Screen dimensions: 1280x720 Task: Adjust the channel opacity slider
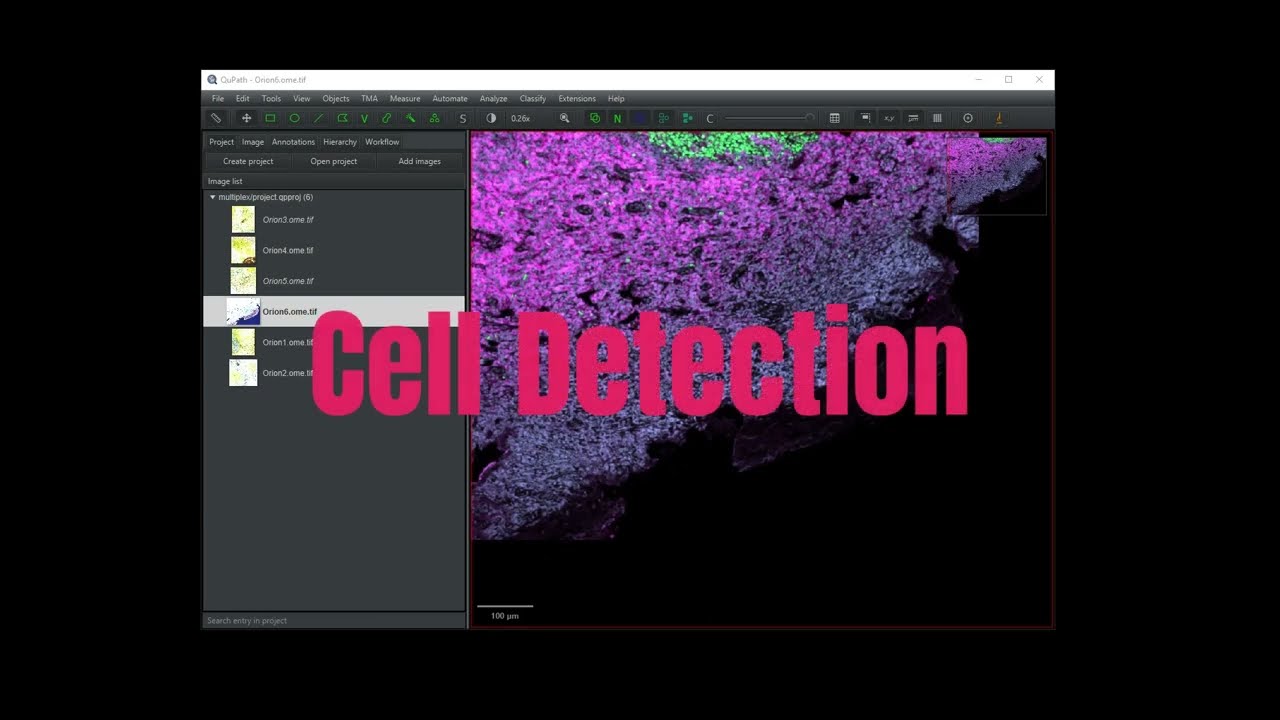(772, 117)
